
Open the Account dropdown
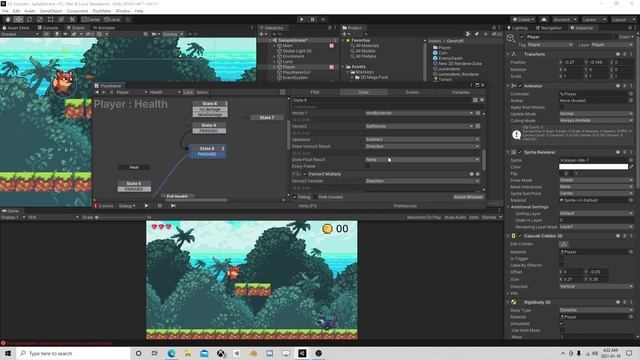[x=564, y=19]
